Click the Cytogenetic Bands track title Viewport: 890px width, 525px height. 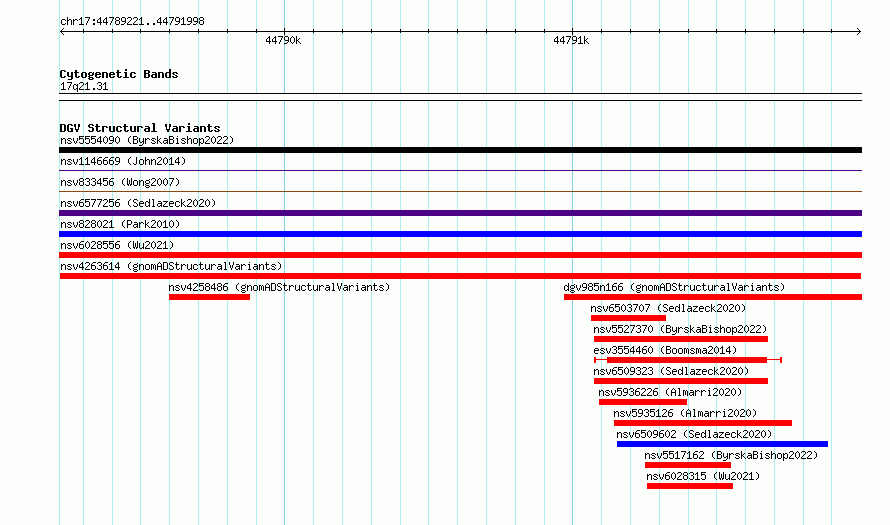click(x=119, y=74)
